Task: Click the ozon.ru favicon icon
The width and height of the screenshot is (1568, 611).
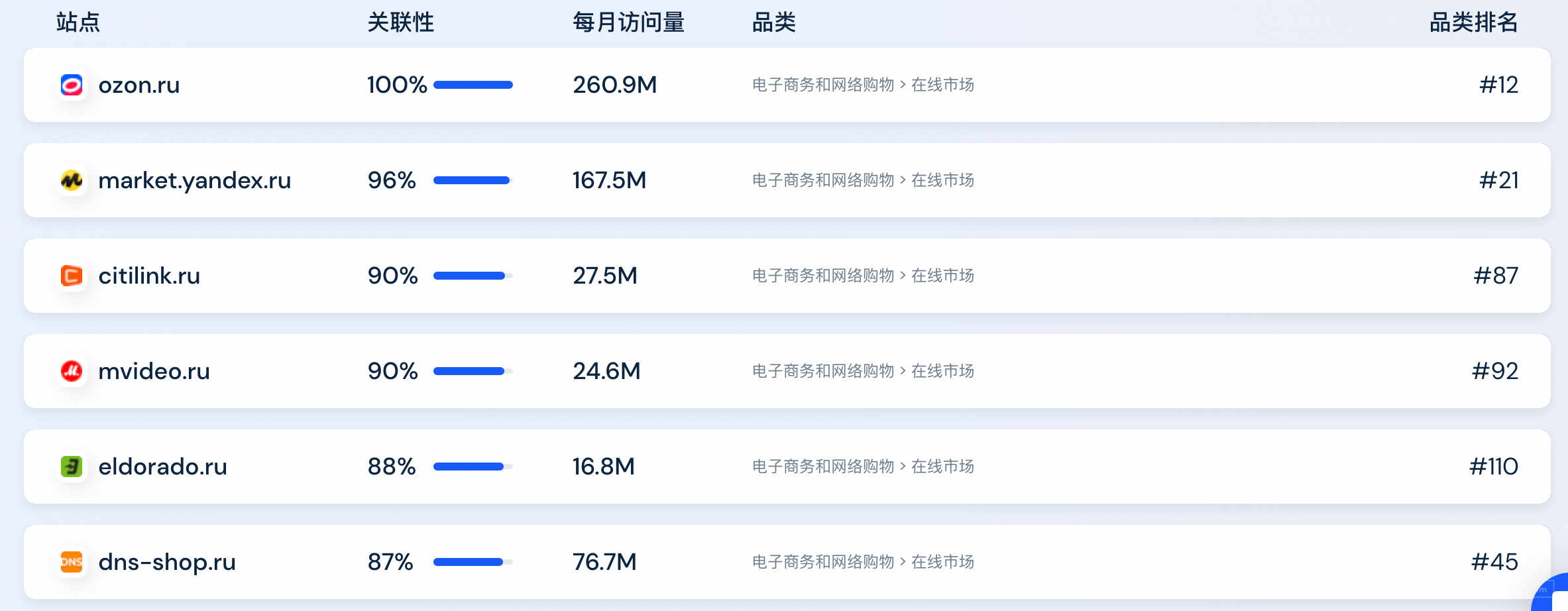Action: [72, 85]
